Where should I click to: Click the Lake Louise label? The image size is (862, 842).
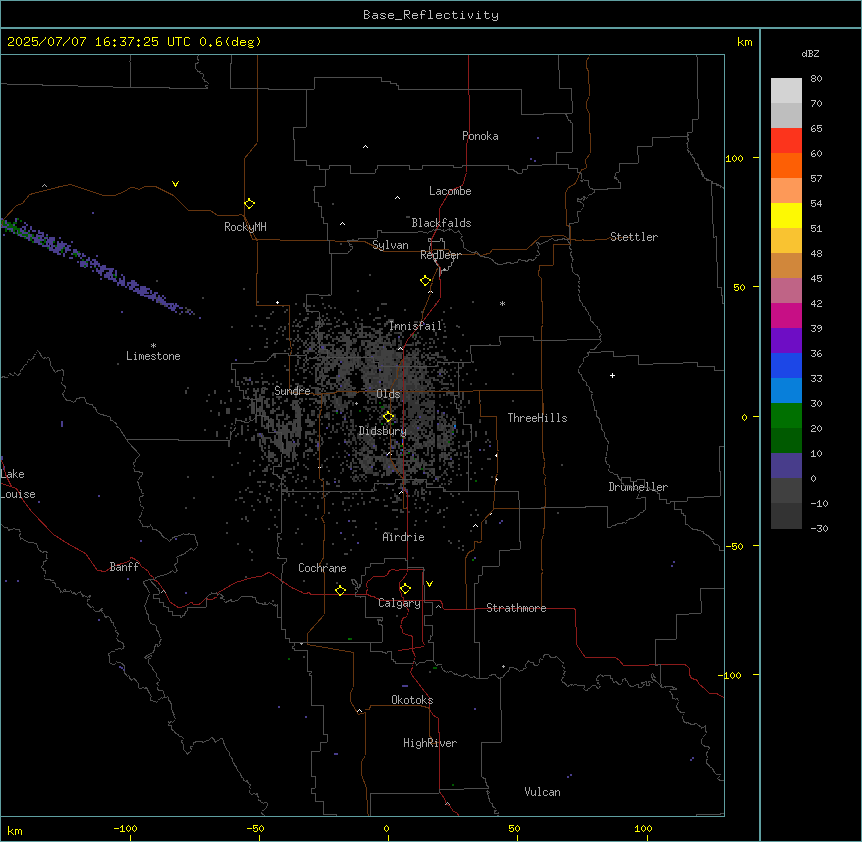tap(18, 484)
